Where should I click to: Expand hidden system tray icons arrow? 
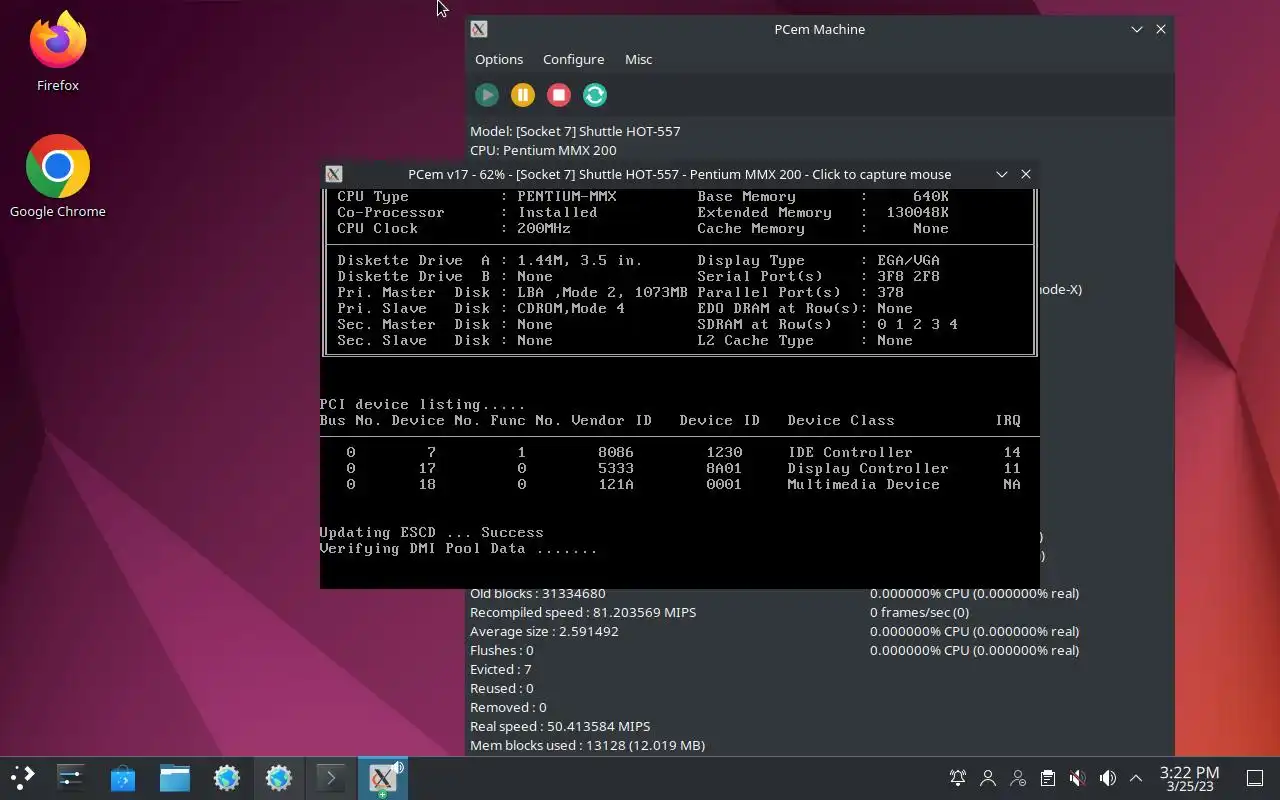(1136, 778)
